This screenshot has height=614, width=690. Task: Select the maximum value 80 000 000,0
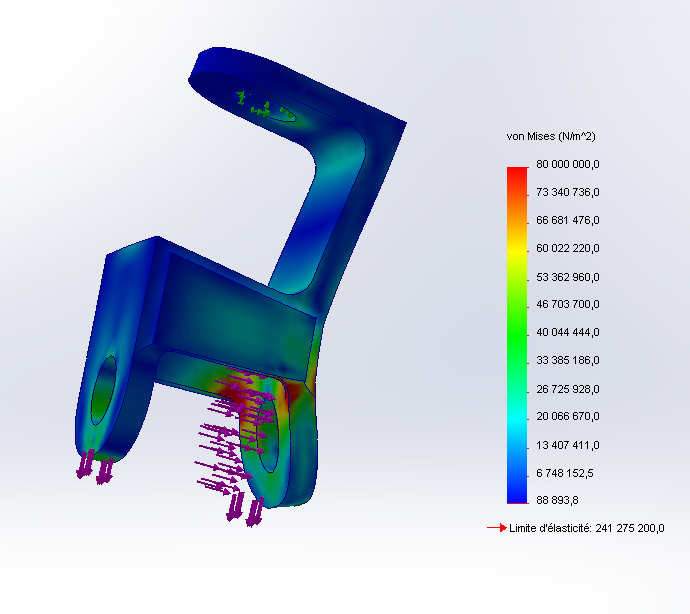tap(568, 164)
